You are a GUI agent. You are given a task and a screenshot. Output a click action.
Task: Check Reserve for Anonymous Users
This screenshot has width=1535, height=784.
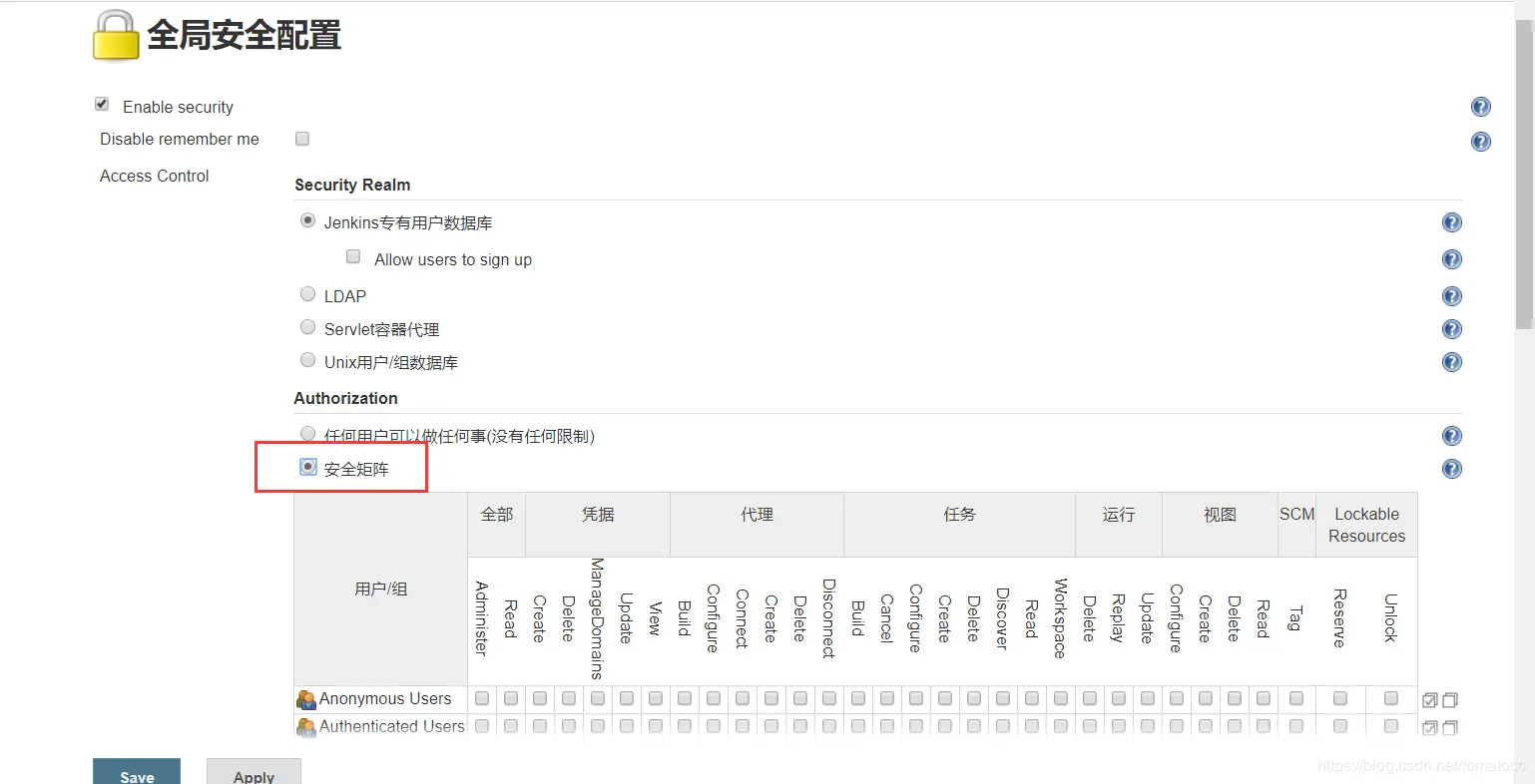click(x=1340, y=698)
